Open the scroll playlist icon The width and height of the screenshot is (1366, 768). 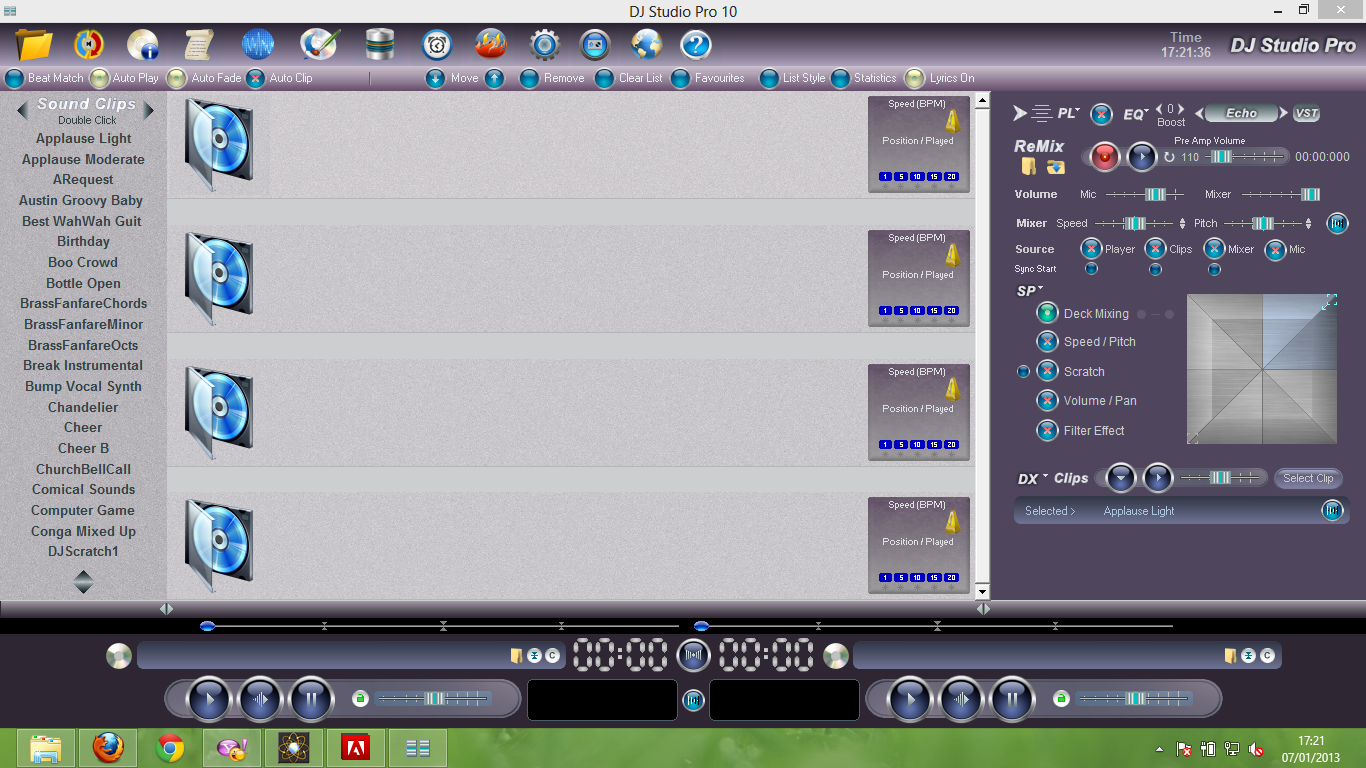[x=199, y=45]
